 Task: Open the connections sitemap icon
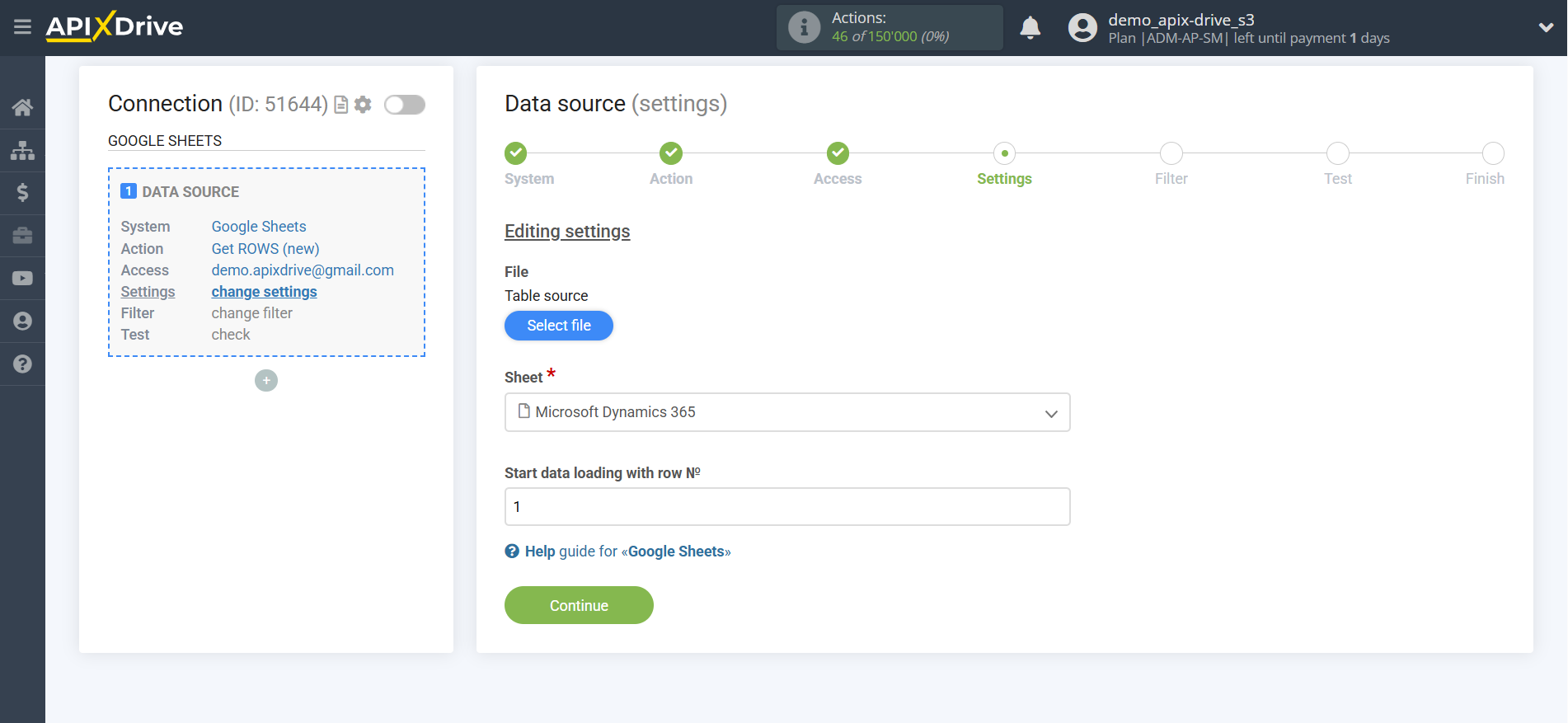click(22, 150)
